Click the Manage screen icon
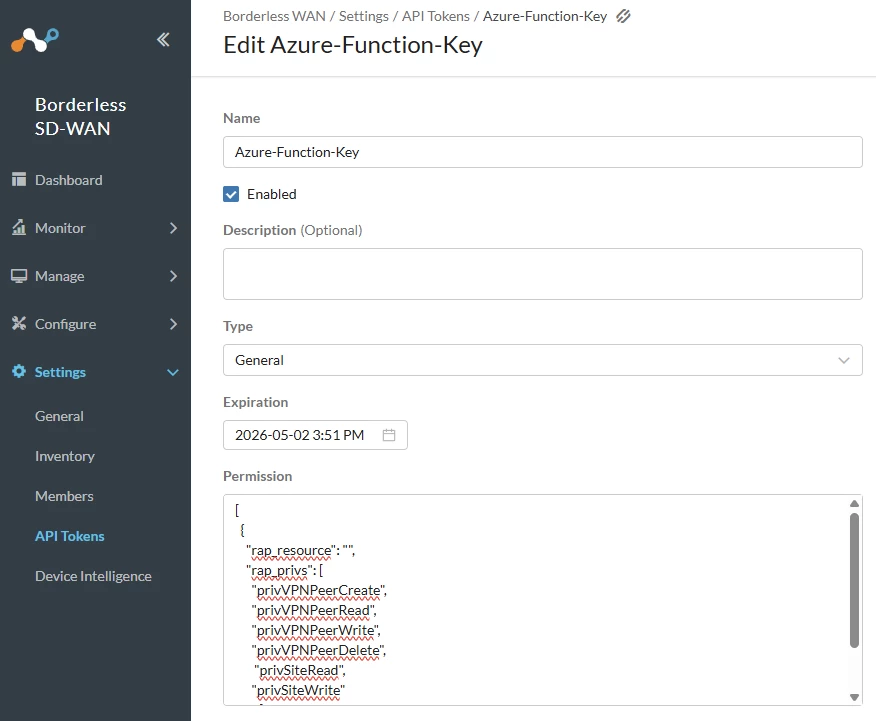Screen dimensions: 876x721 pyautogui.click(x=18, y=276)
